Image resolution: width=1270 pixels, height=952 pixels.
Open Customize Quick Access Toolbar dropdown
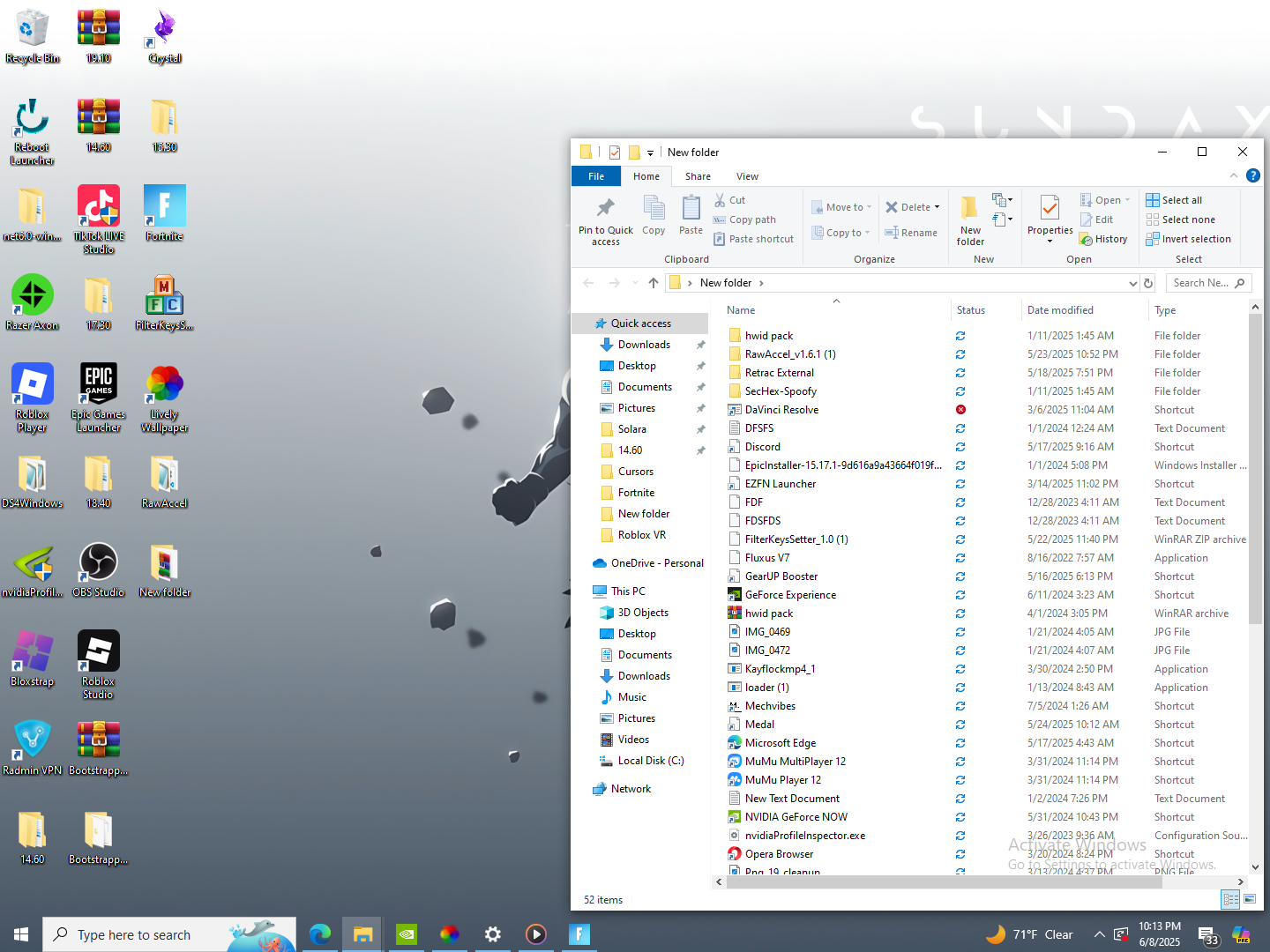pyautogui.click(x=650, y=152)
